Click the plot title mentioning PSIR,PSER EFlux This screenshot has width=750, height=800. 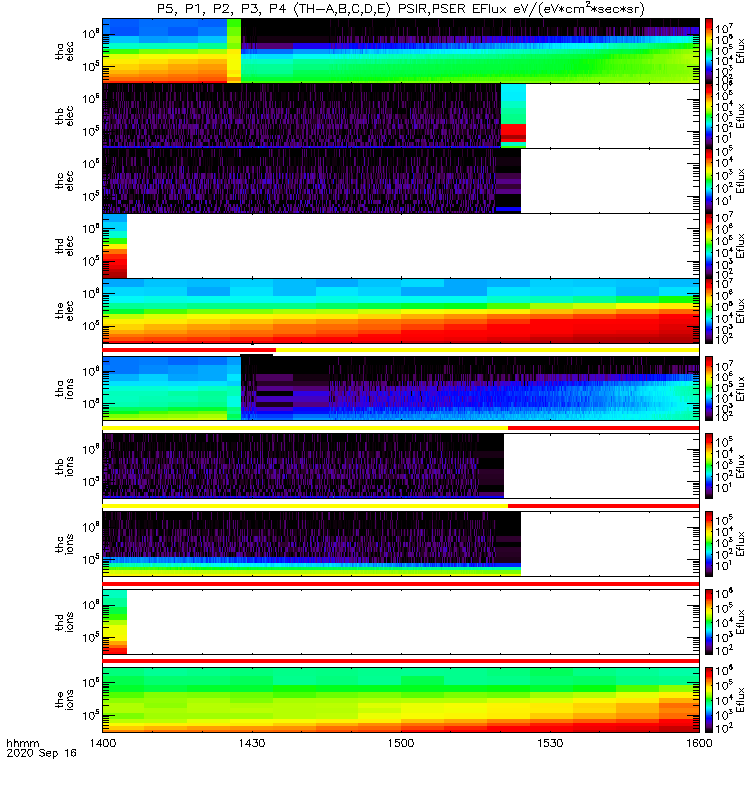click(401, 9)
